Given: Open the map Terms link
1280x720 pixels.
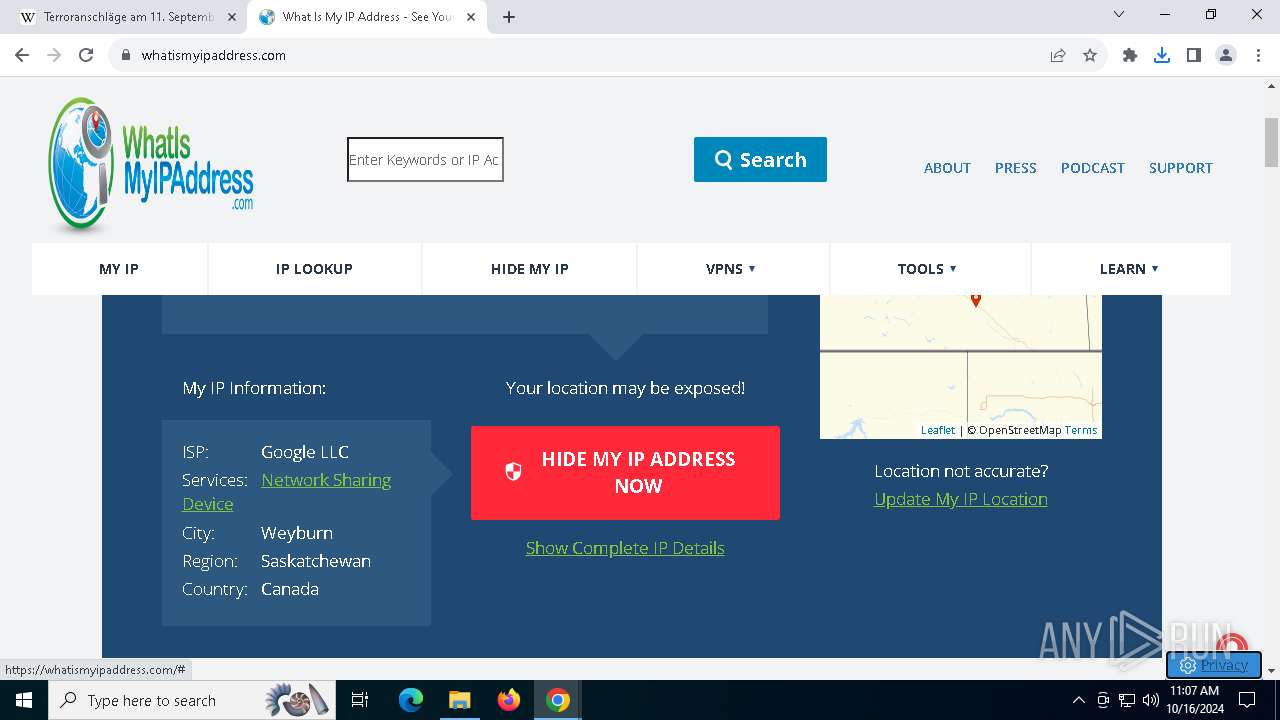Looking at the screenshot, I should pyautogui.click(x=1081, y=430).
